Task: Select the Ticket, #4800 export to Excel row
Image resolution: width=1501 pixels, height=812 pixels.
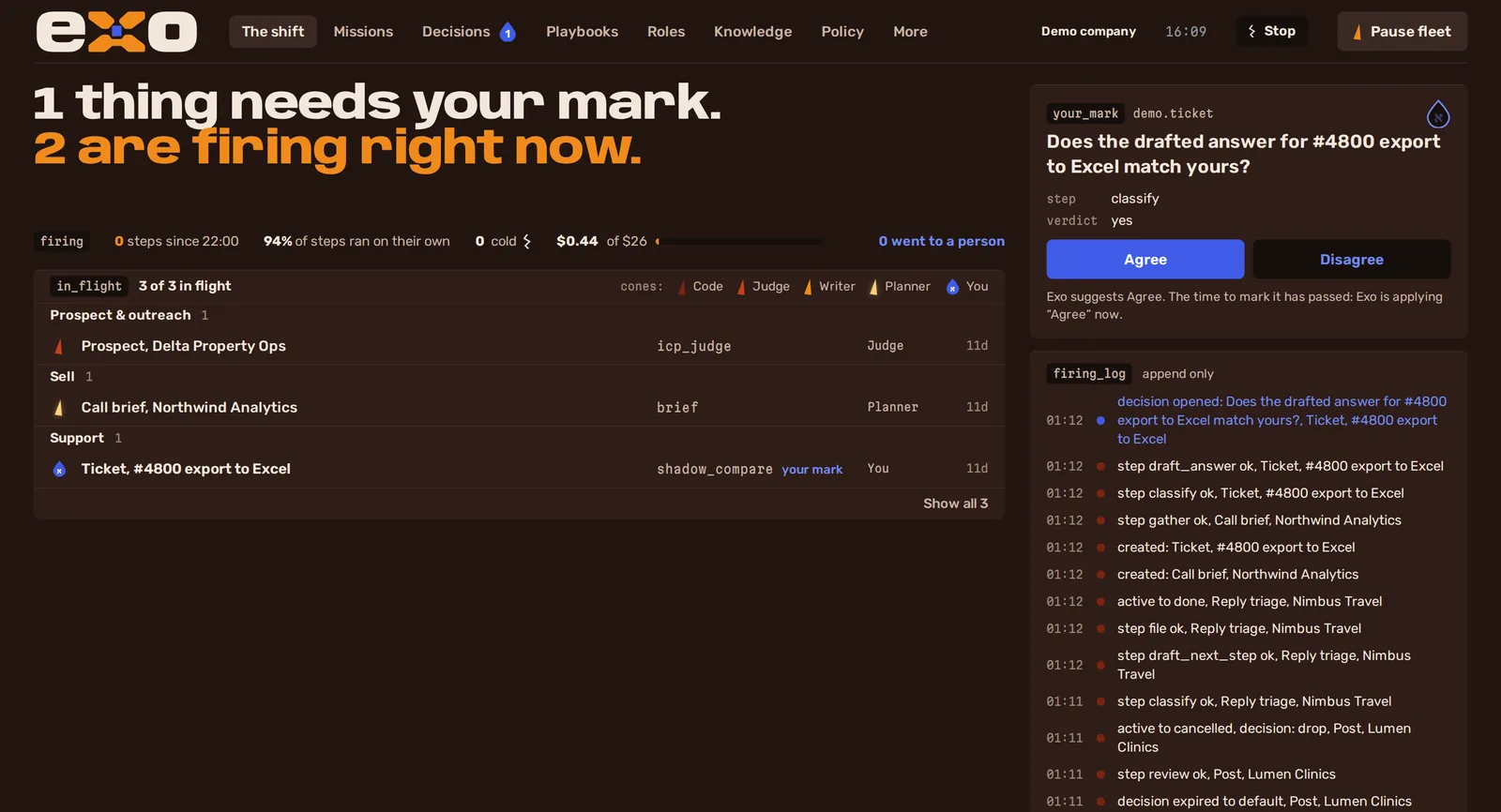Action: [x=519, y=469]
